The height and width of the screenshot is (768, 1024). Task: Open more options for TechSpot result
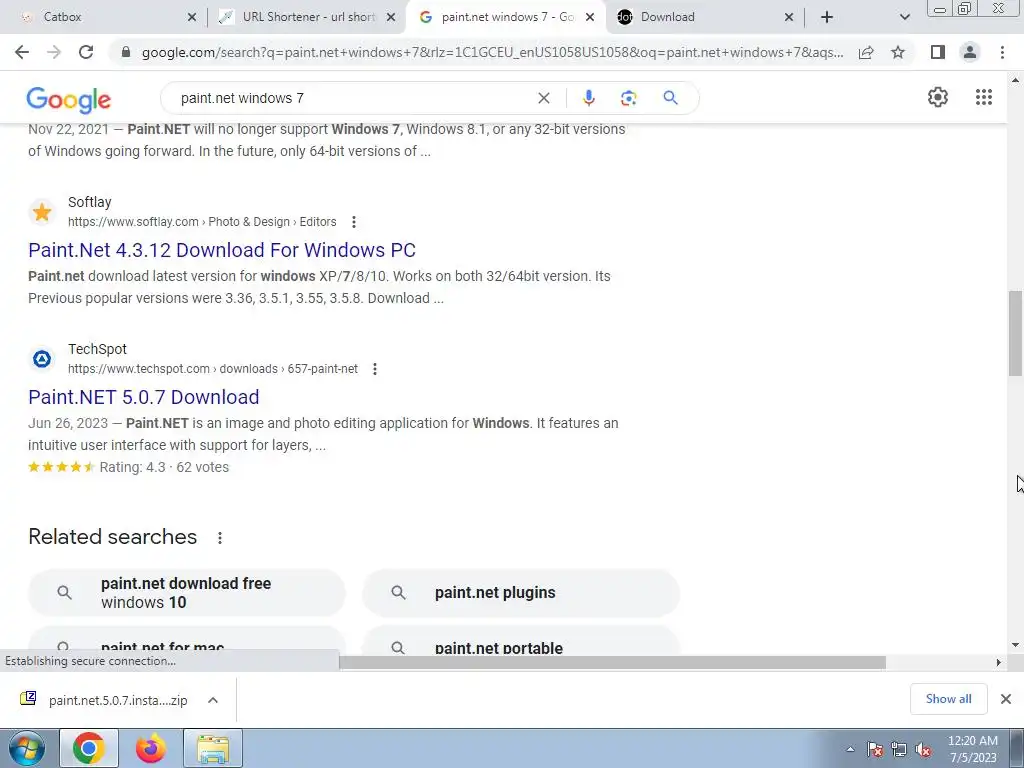[375, 369]
